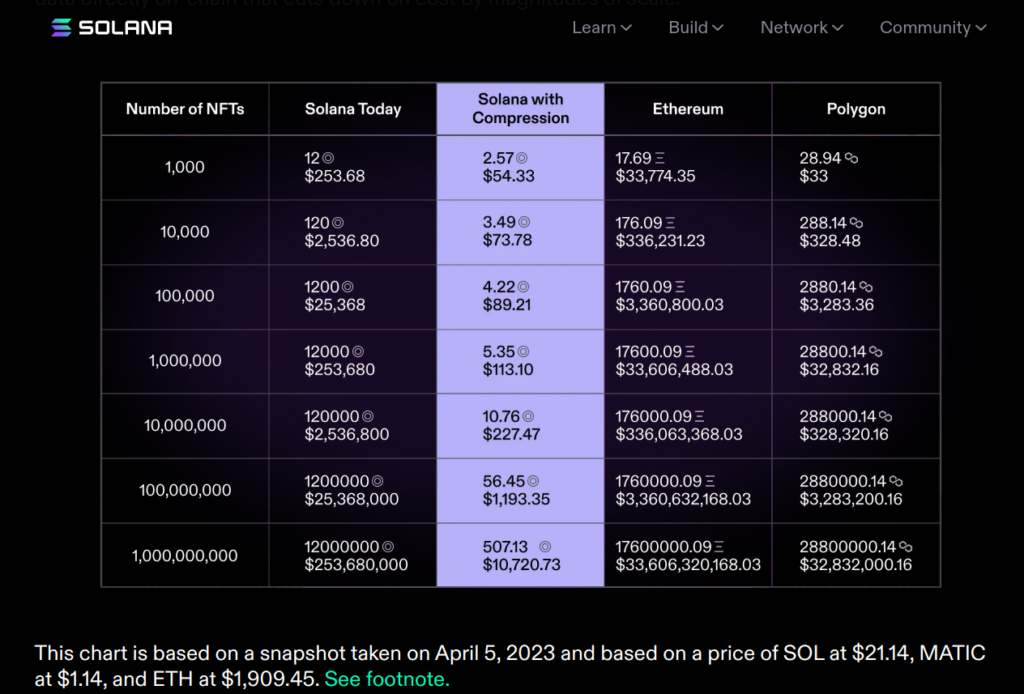This screenshot has height=694, width=1024.
Task: Expand the chevron beside Community
Action: [980, 28]
